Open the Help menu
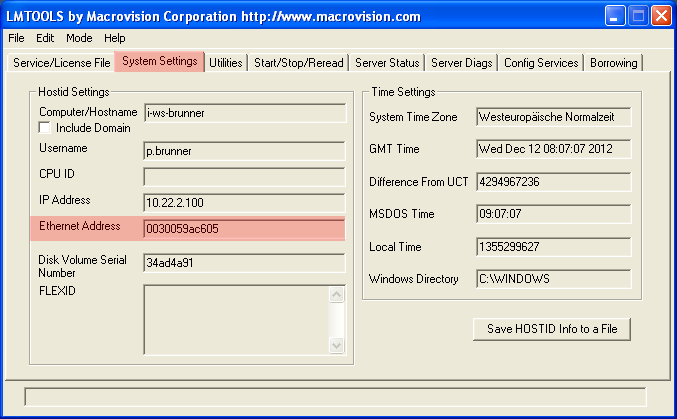This screenshot has width=677, height=419. click(x=114, y=38)
